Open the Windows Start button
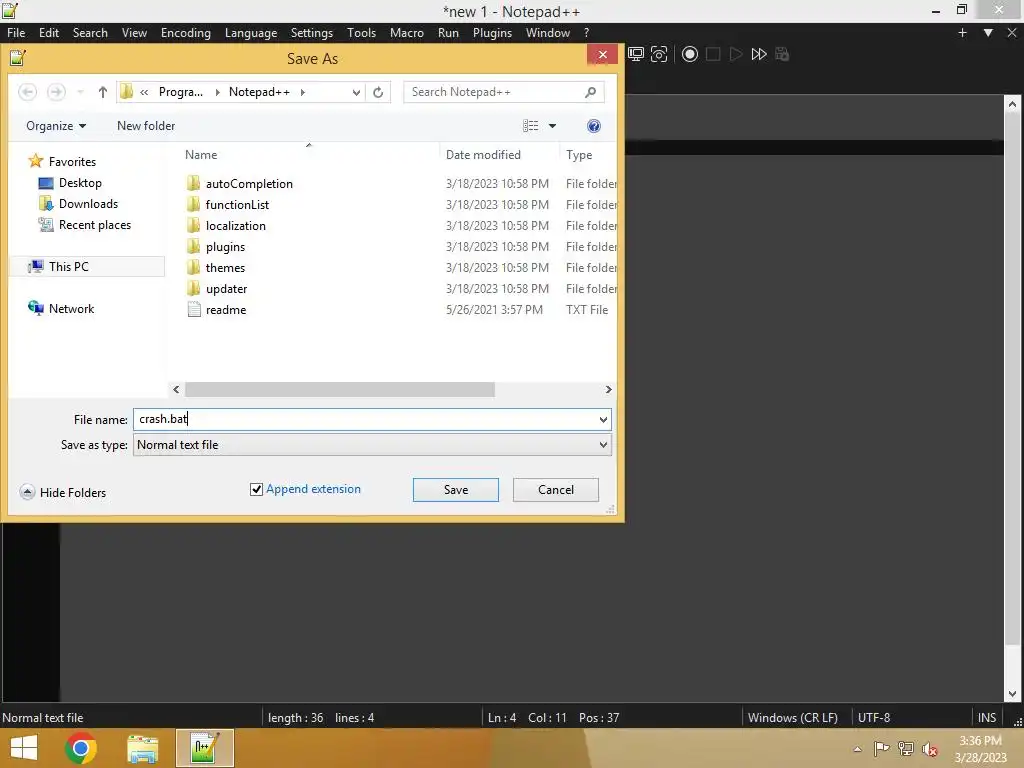The image size is (1024, 768). click(x=24, y=748)
